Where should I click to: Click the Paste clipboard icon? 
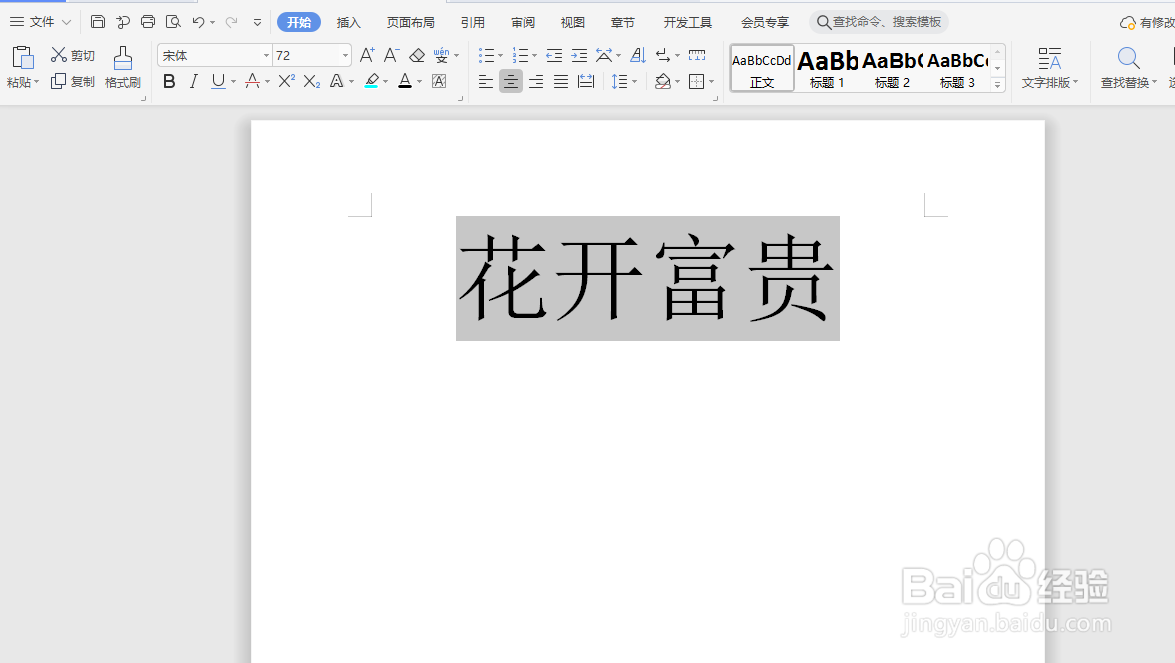(22, 58)
